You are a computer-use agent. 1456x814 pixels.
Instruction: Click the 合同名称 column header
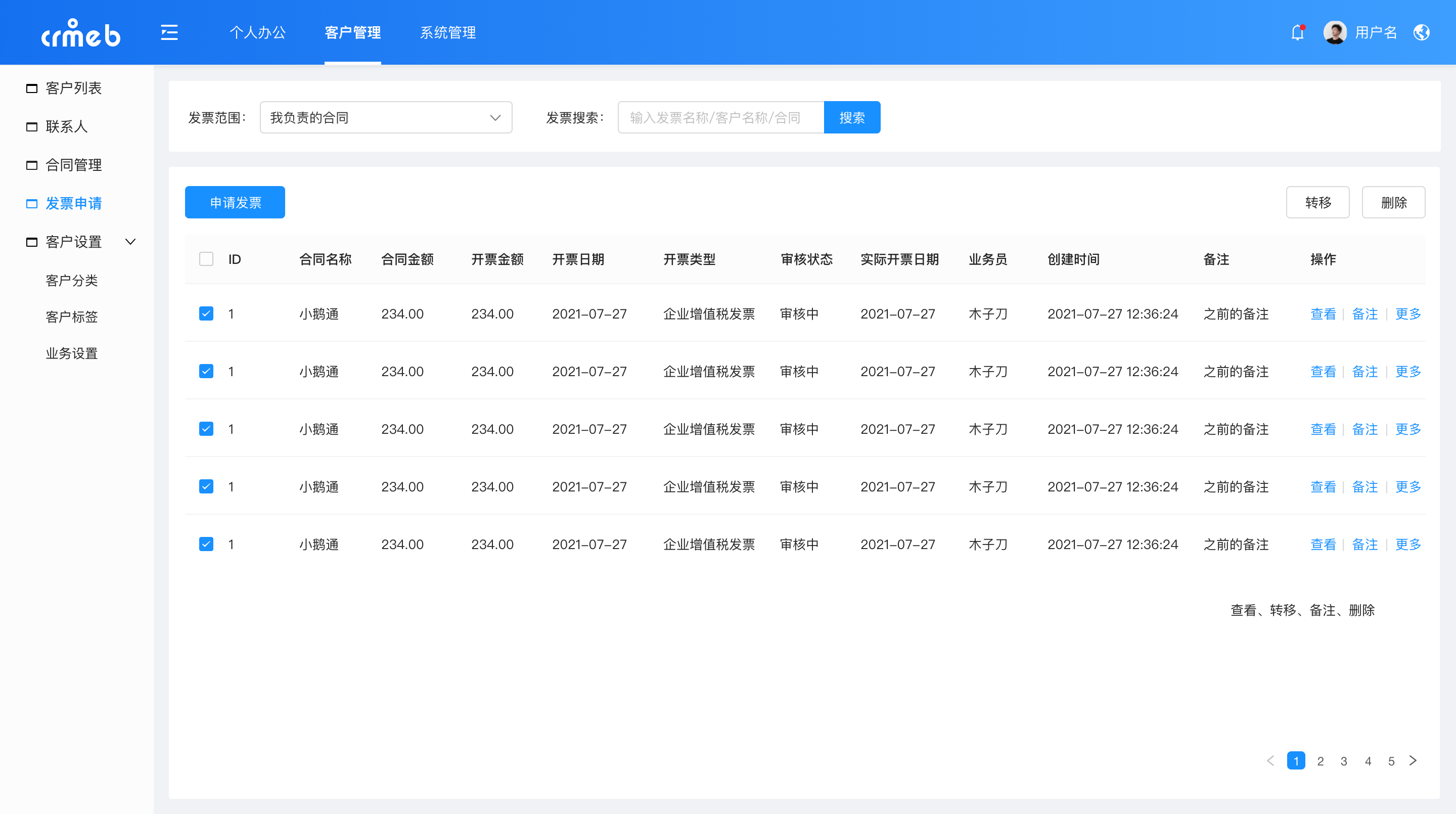pos(326,259)
